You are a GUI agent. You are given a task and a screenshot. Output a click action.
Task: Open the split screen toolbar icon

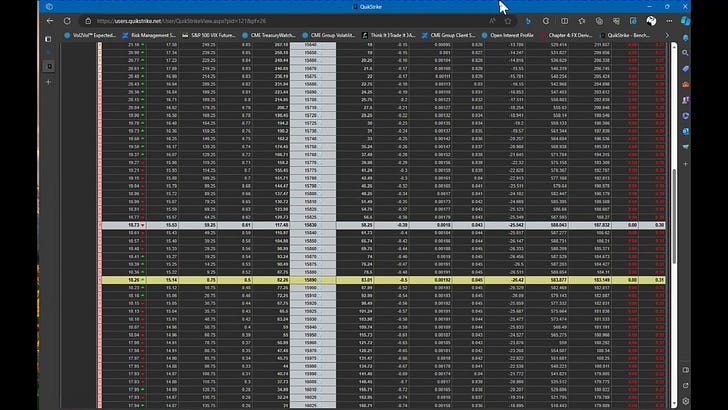[565, 21]
